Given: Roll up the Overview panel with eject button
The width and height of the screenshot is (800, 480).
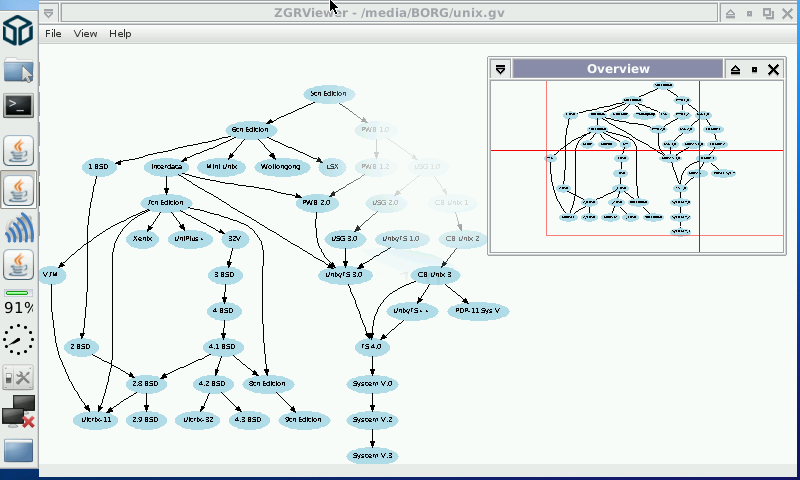Looking at the screenshot, I should coord(735,70).
